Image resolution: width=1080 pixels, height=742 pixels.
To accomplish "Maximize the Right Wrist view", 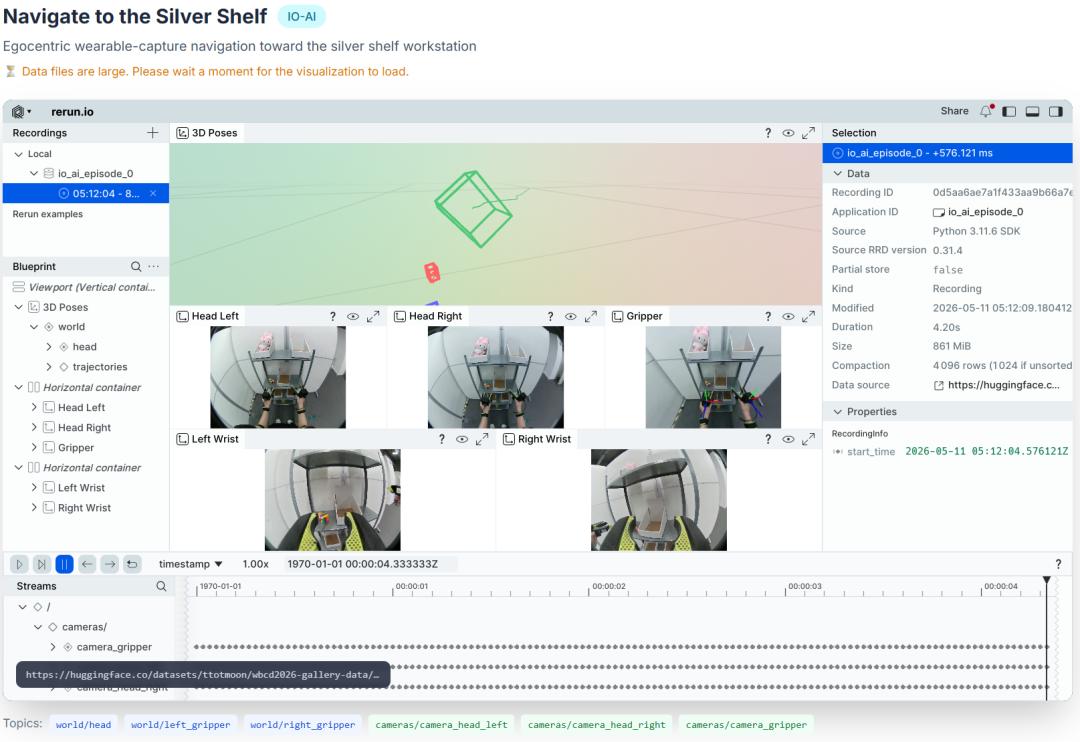I will click(809, 439).
